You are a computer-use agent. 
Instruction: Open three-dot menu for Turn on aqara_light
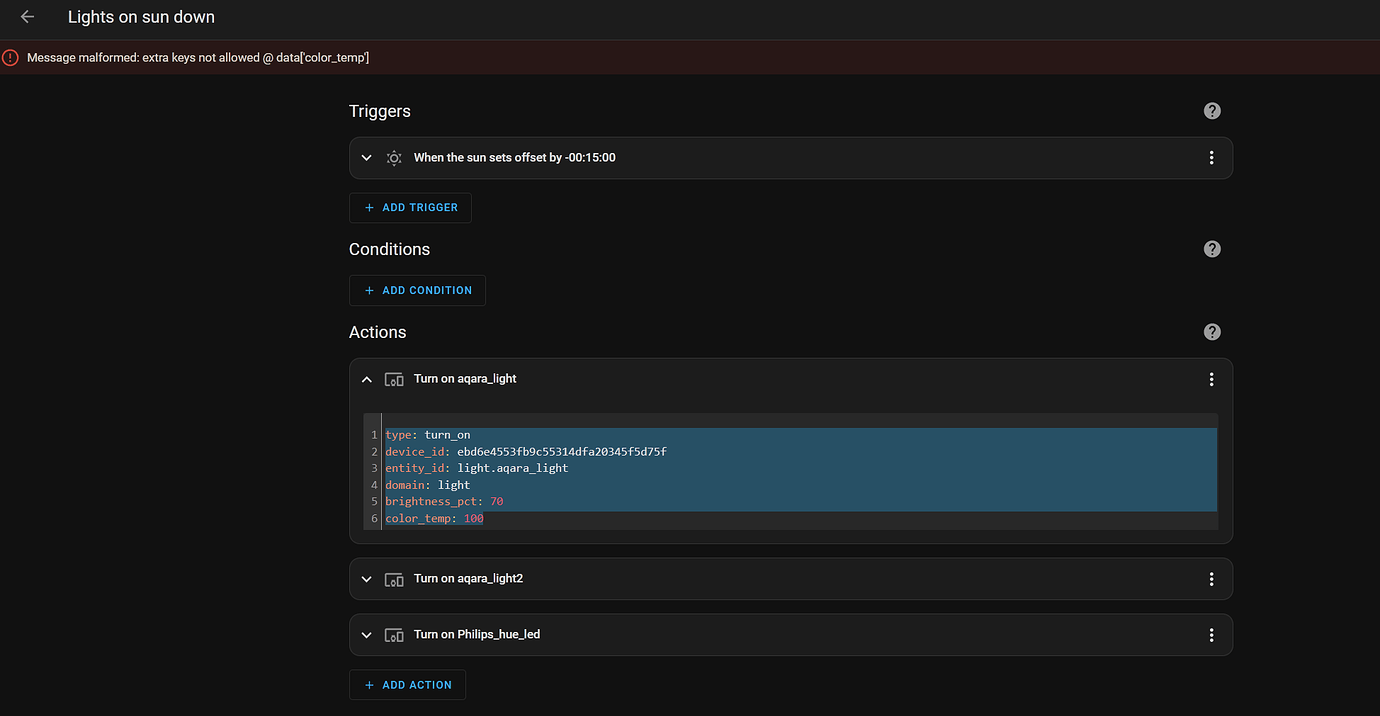[1211, 379]
